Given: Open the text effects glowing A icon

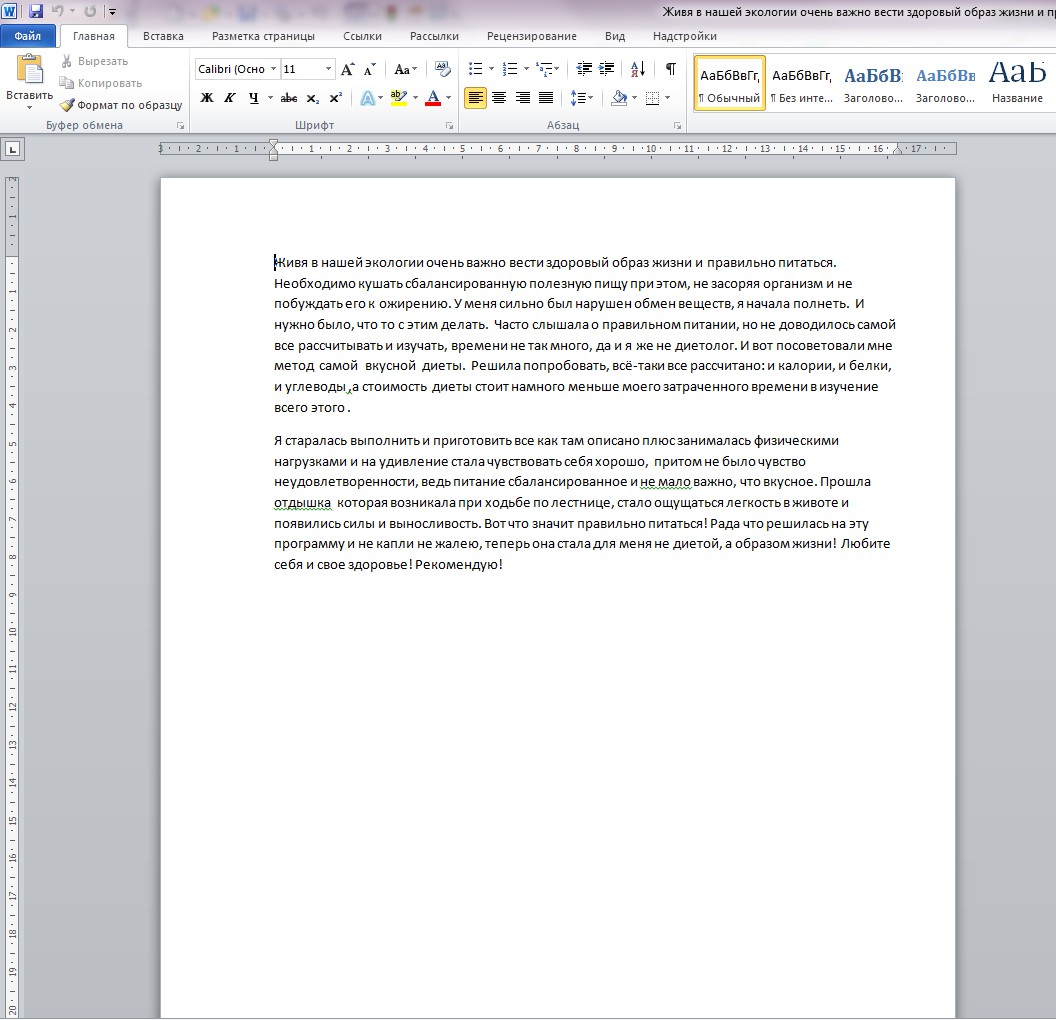Looking at the screenshot, I should click(368, 98).
